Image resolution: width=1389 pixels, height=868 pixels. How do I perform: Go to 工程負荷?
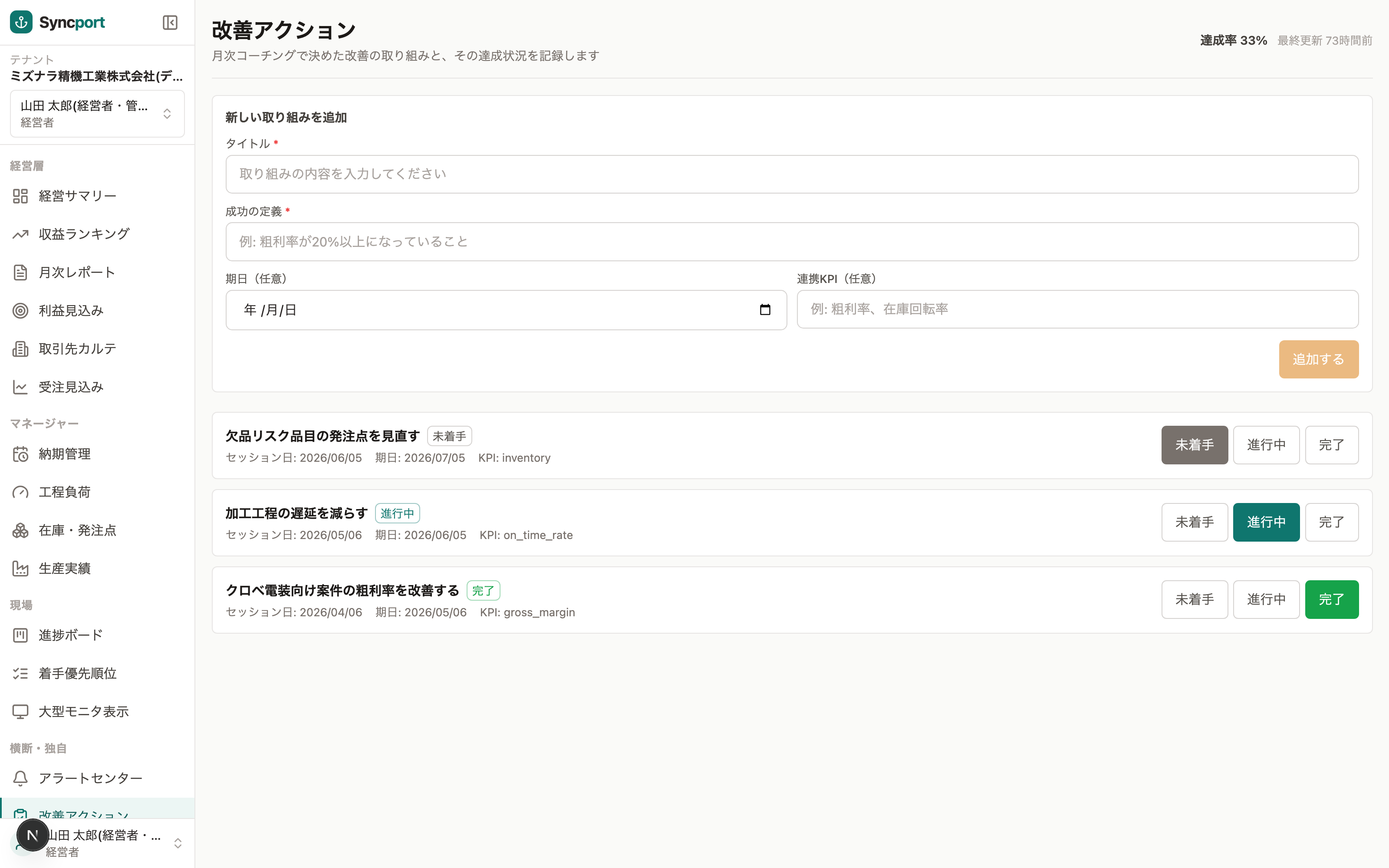[x=97, y=492]
